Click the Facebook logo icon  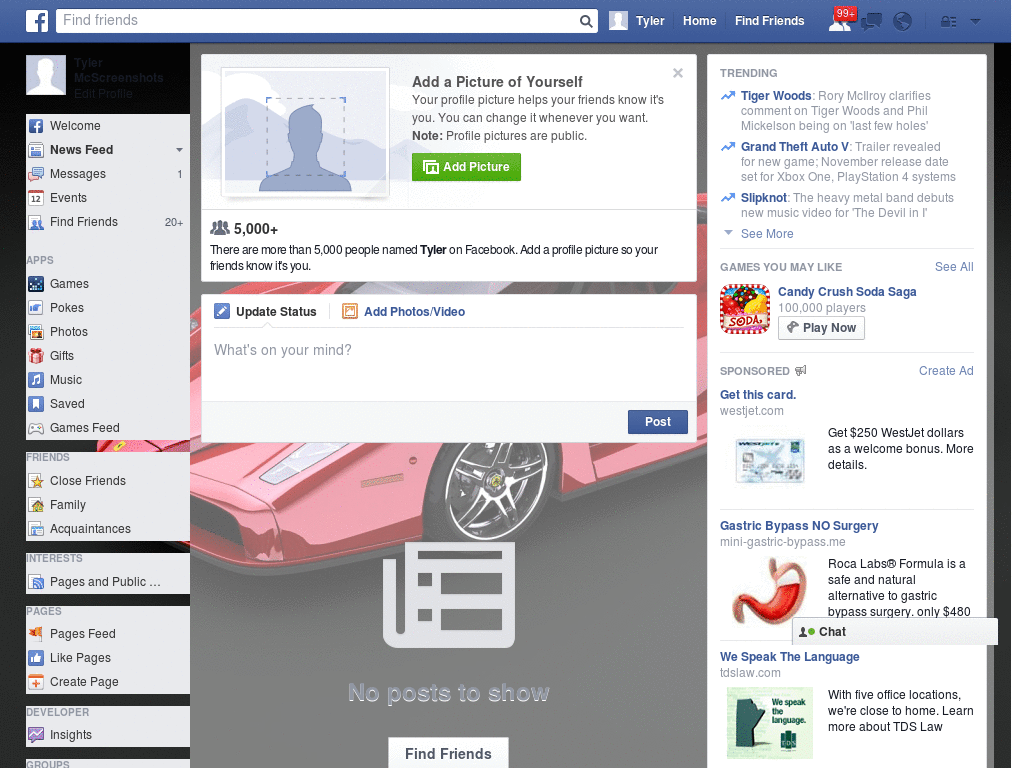click(x=37, y=21)
